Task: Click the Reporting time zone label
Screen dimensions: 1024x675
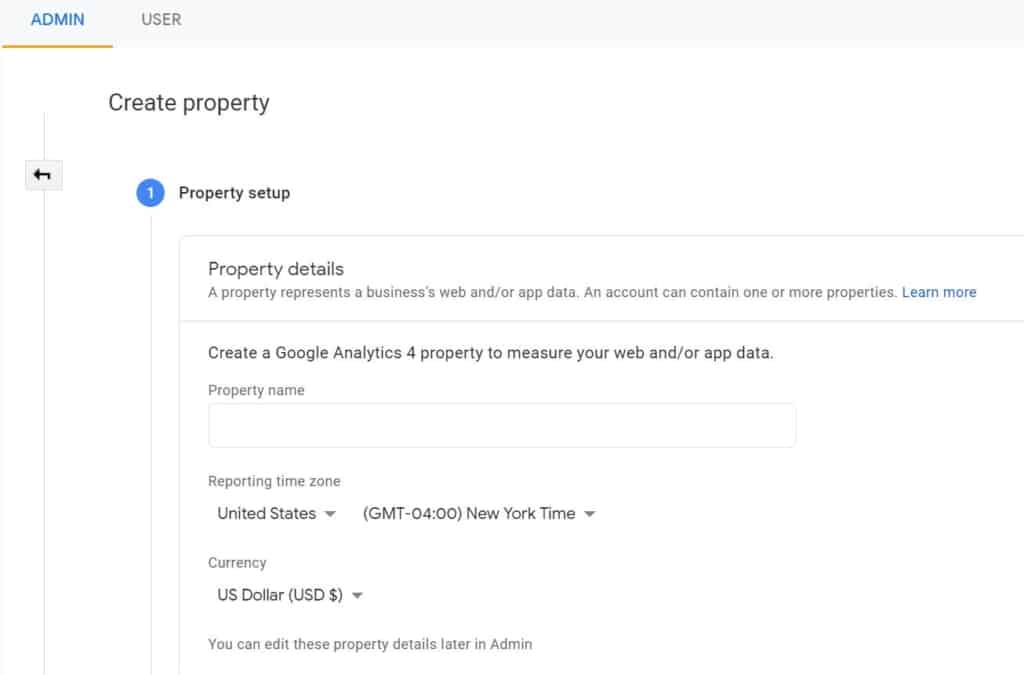Action: 274,481
